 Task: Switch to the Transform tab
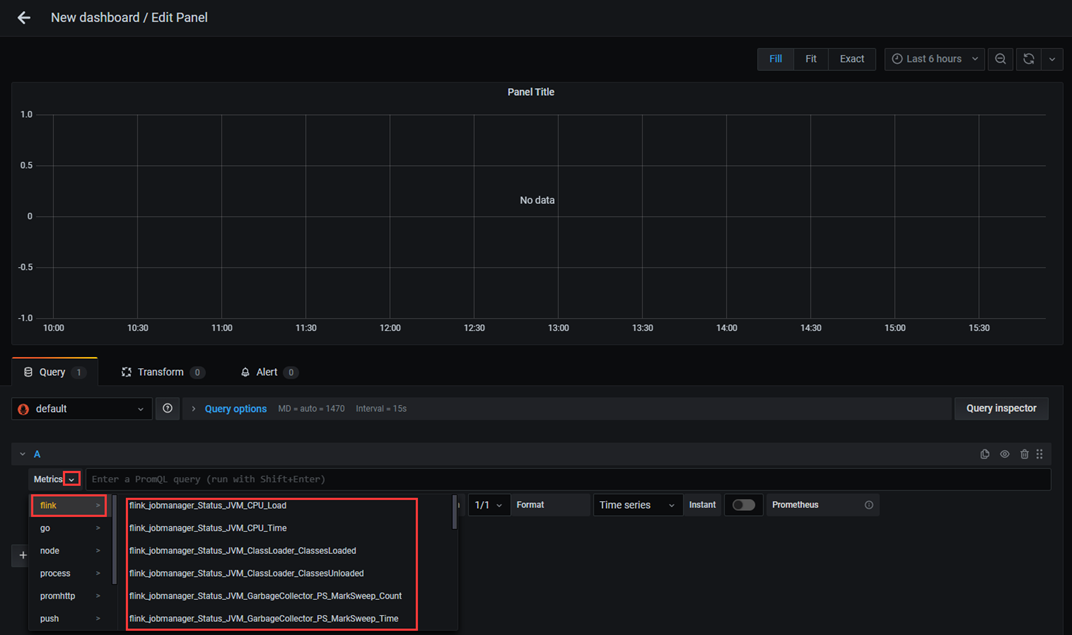[x=162, y=372]
